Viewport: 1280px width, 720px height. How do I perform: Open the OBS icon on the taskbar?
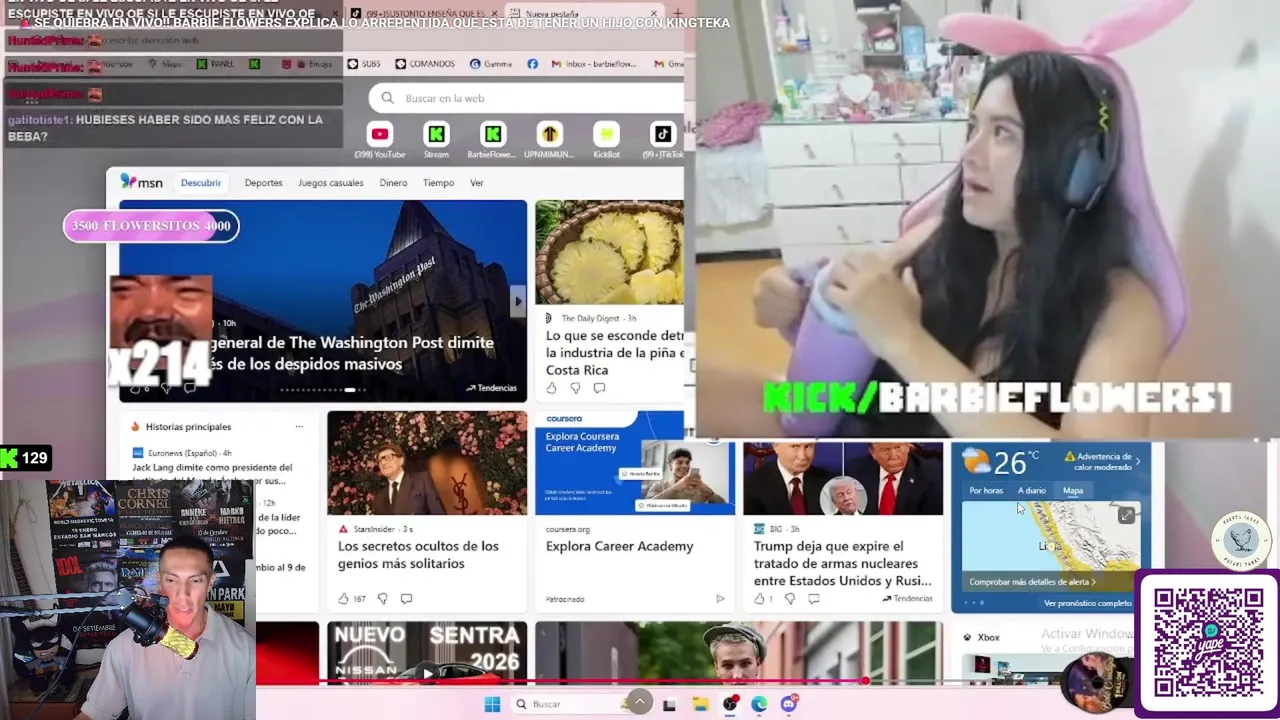coord(730,704)
